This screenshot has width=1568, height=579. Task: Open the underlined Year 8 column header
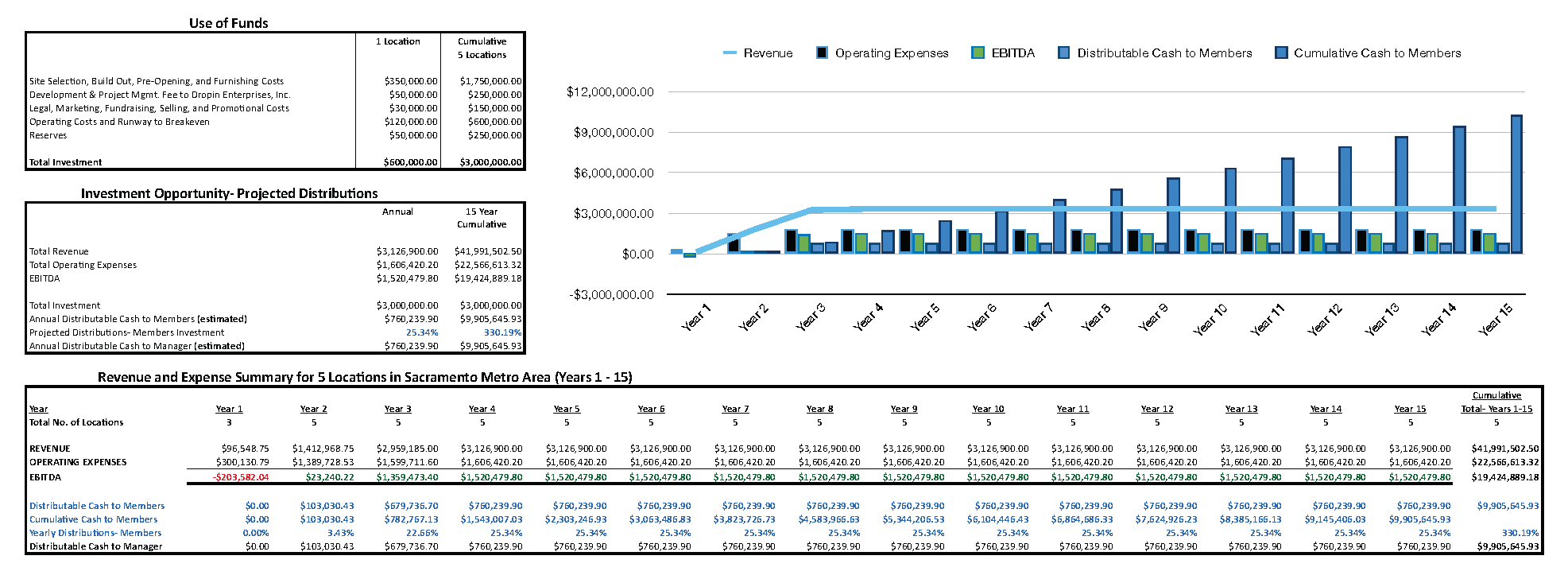(819, 409)
